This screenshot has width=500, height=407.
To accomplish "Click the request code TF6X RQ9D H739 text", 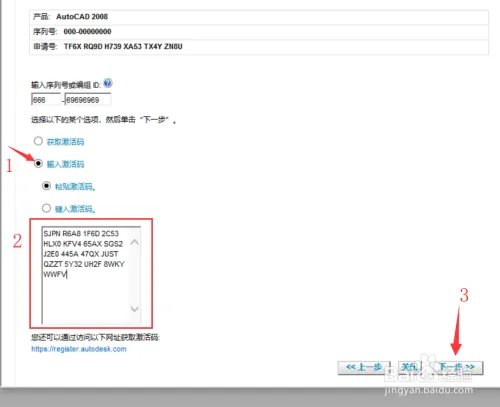I will pos(123,46).
